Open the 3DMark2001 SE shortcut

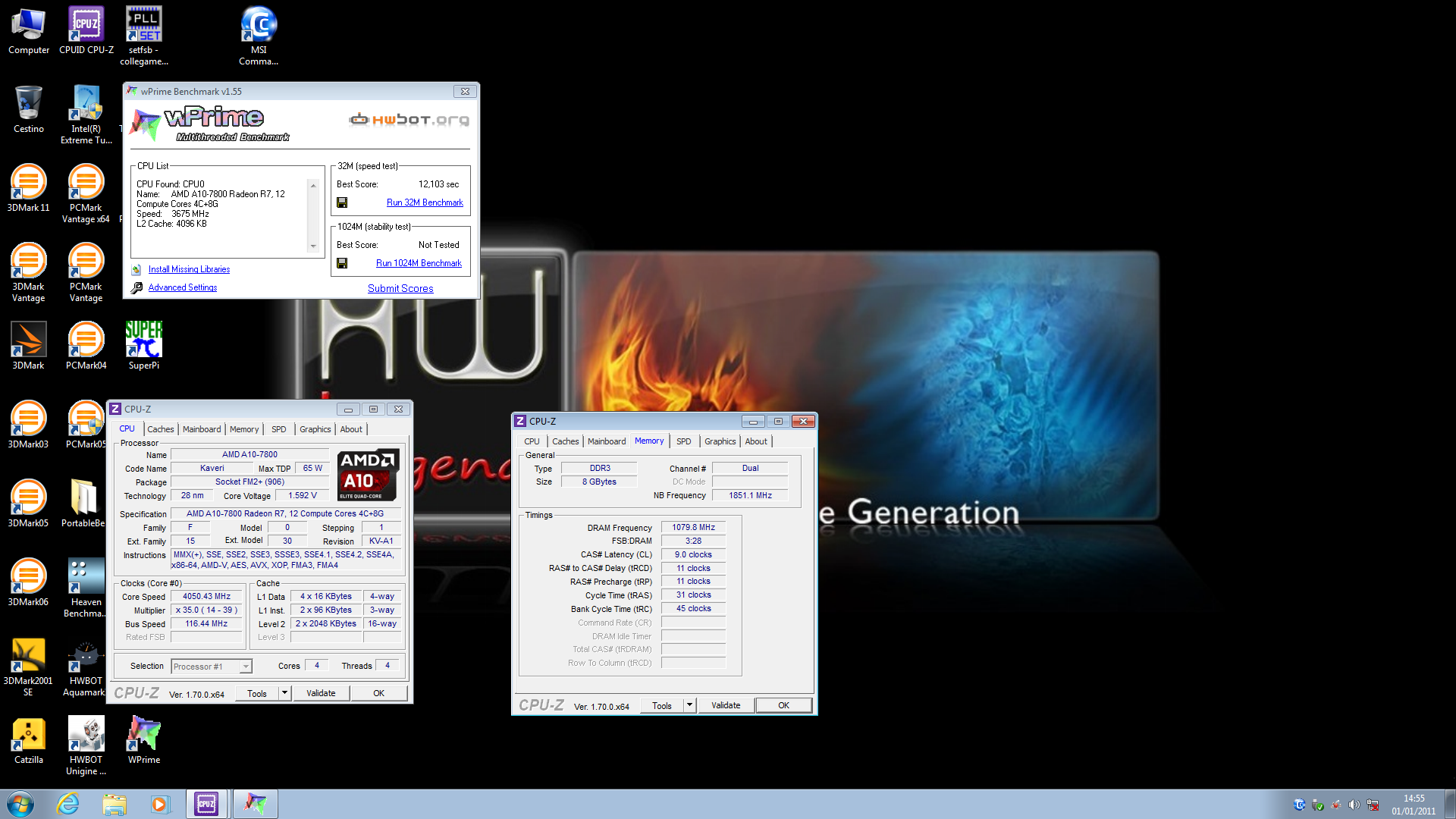pyautogui.click(x=29, y=667)
